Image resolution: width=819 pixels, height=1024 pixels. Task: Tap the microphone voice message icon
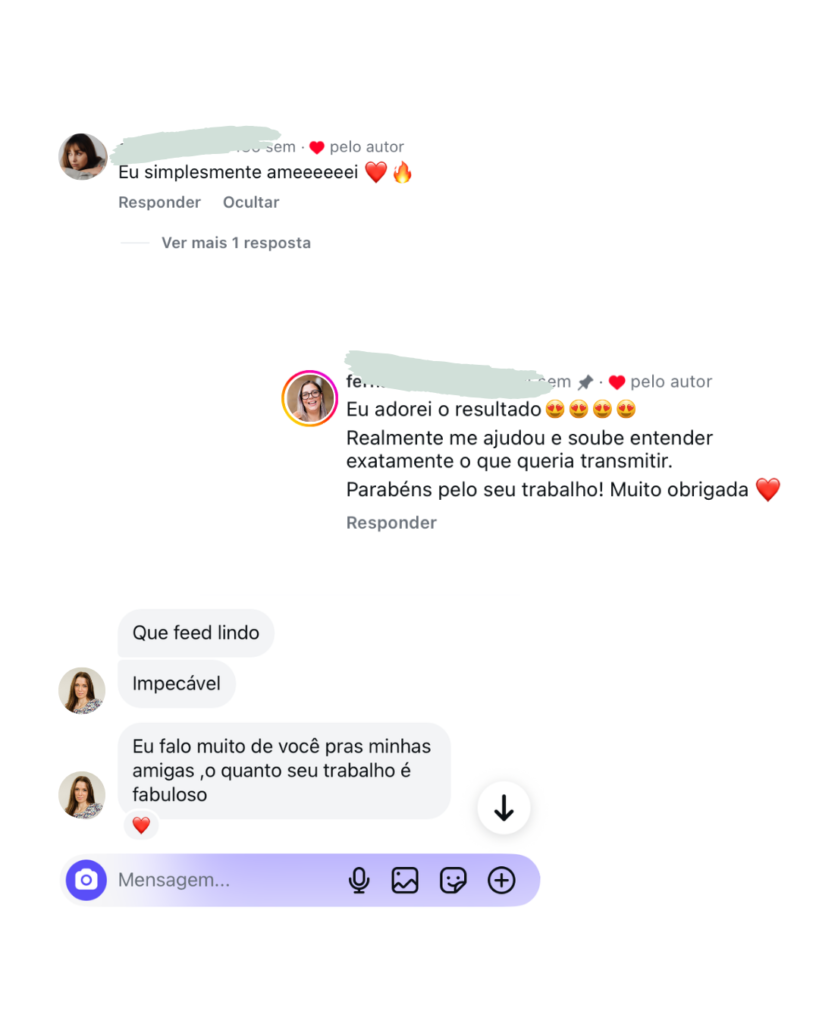tap(359, 880)
